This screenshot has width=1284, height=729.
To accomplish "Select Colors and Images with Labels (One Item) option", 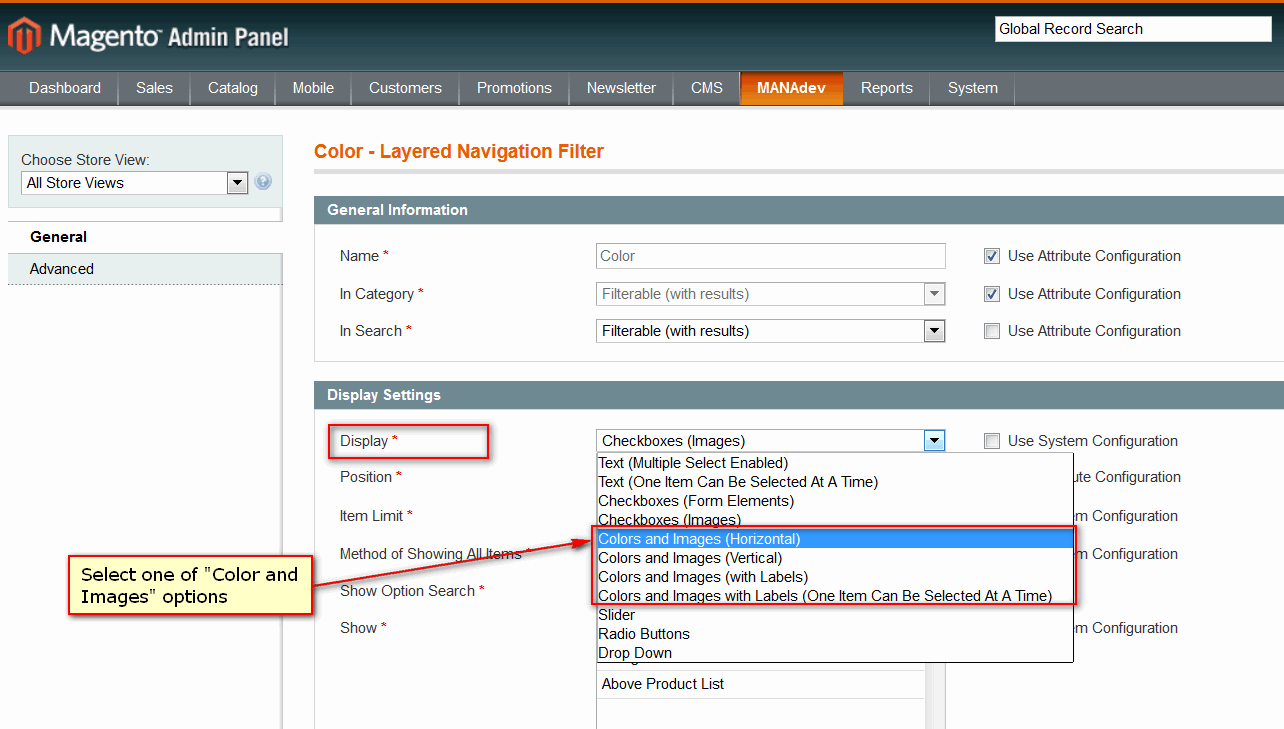I will [x=835, y=596].
